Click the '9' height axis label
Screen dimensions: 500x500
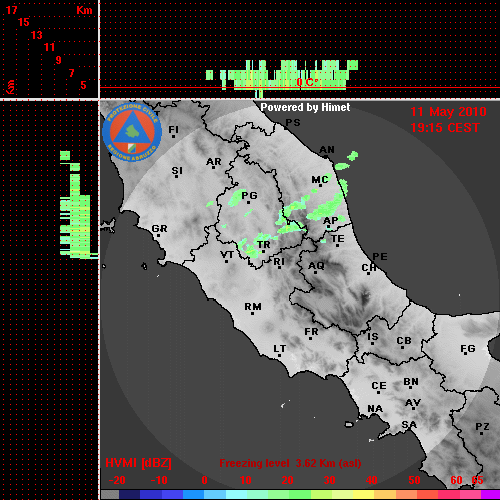59,60
